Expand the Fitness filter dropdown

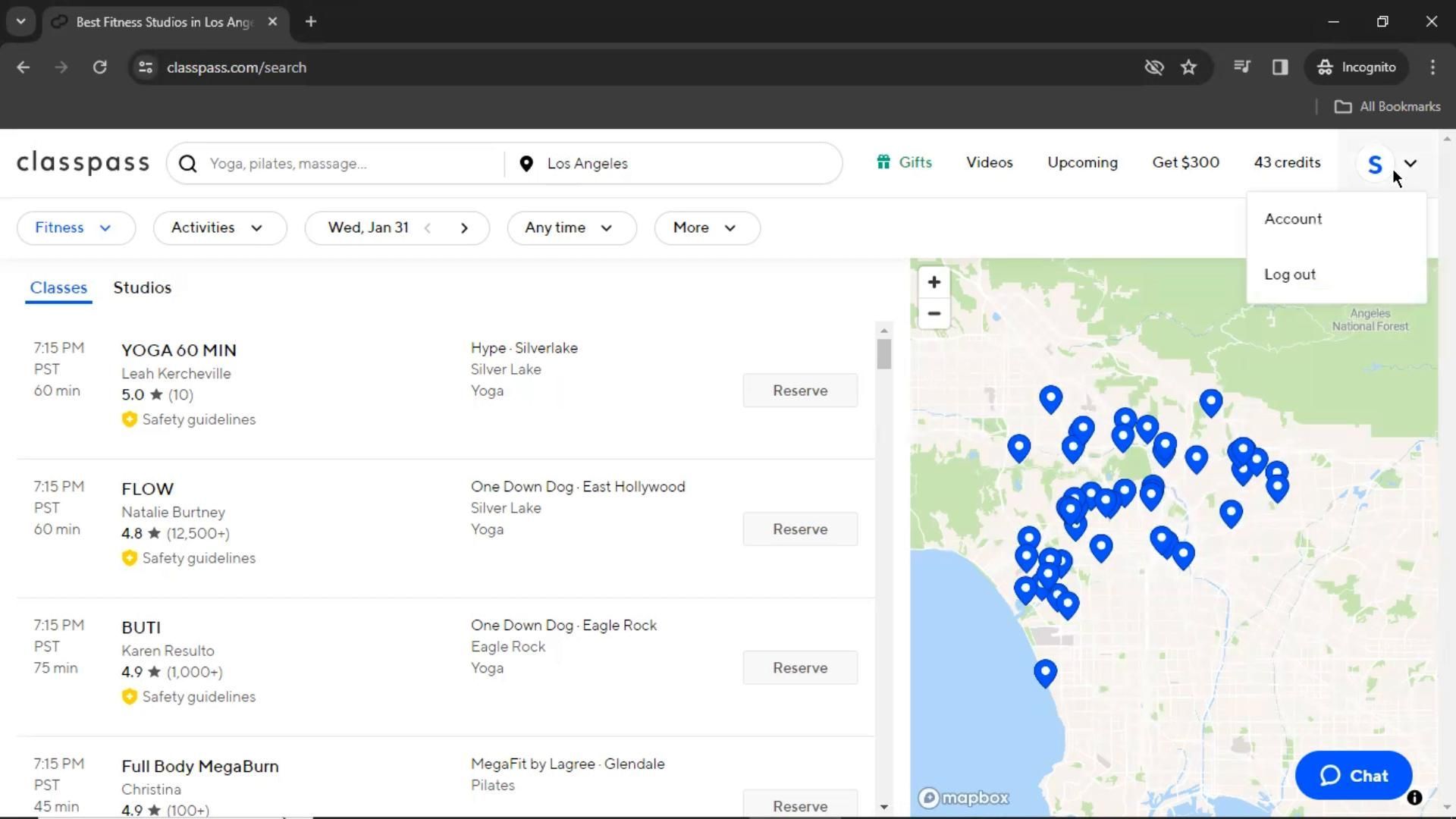(x=75, y=227)
